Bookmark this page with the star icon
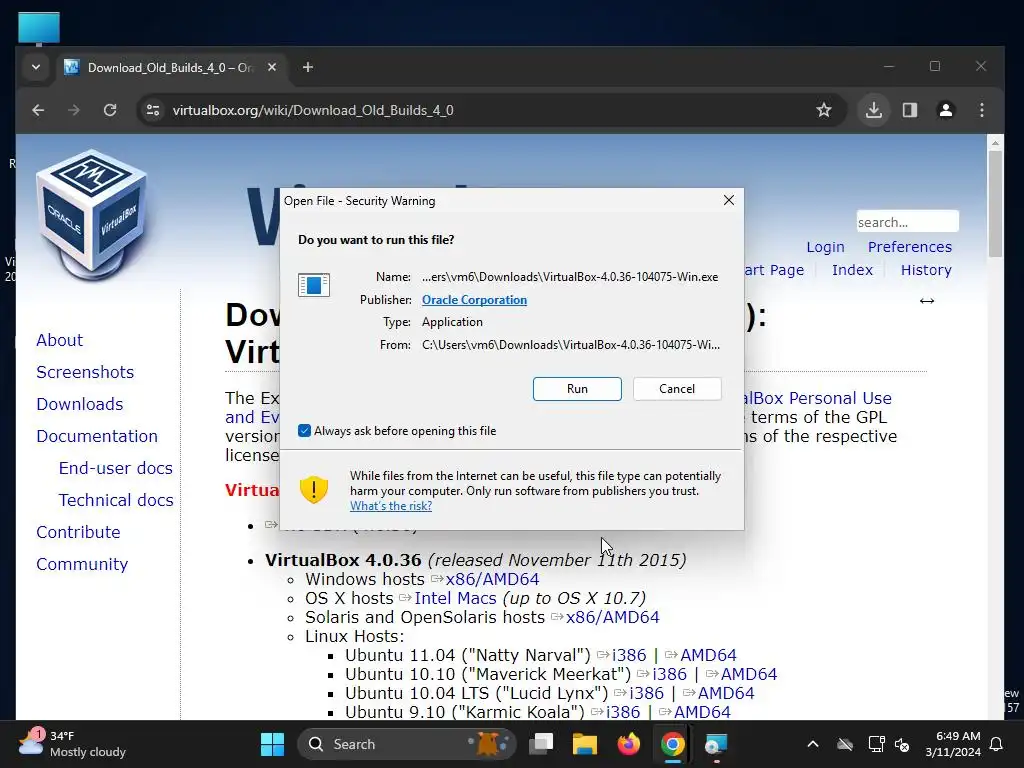 click(824, 110)
